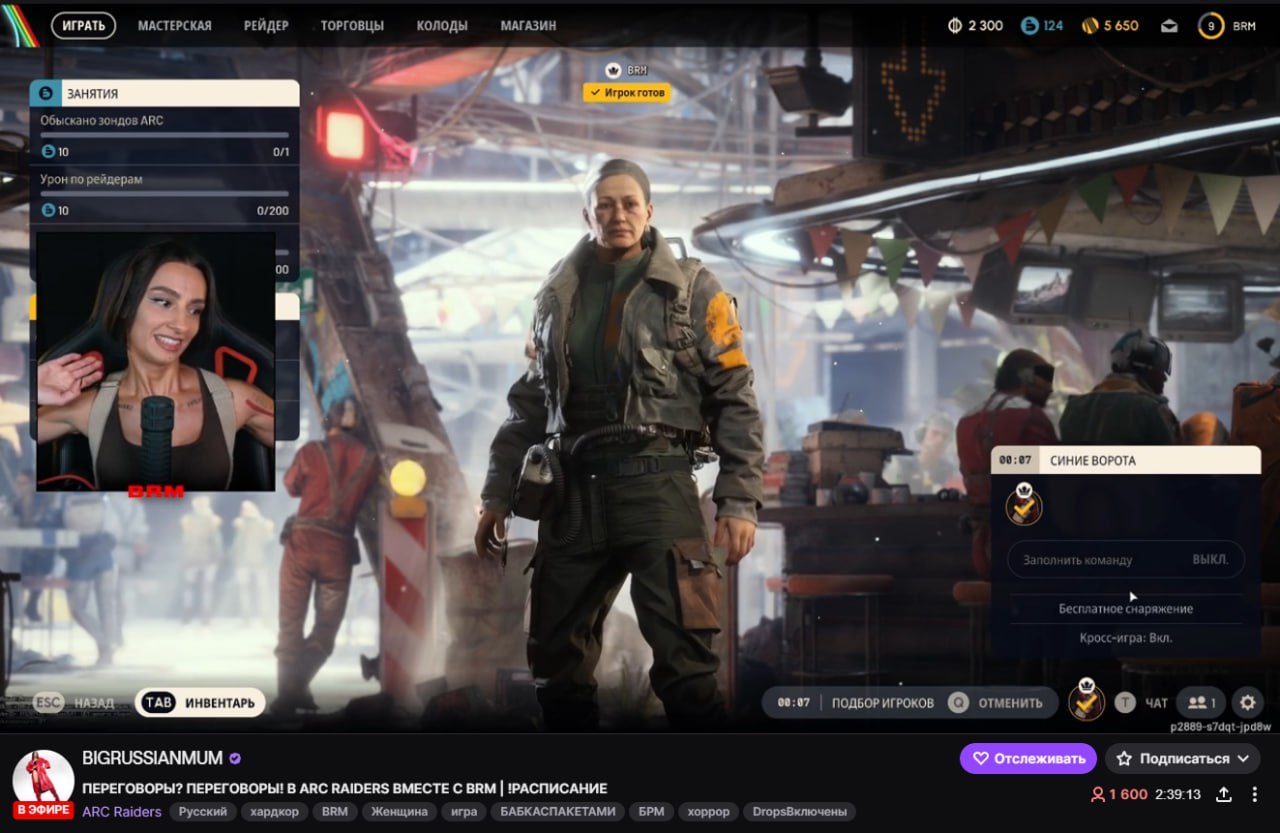Click the BRM stream tag
The width and height of the screenshot is (1280, 833).
[335, 812]
